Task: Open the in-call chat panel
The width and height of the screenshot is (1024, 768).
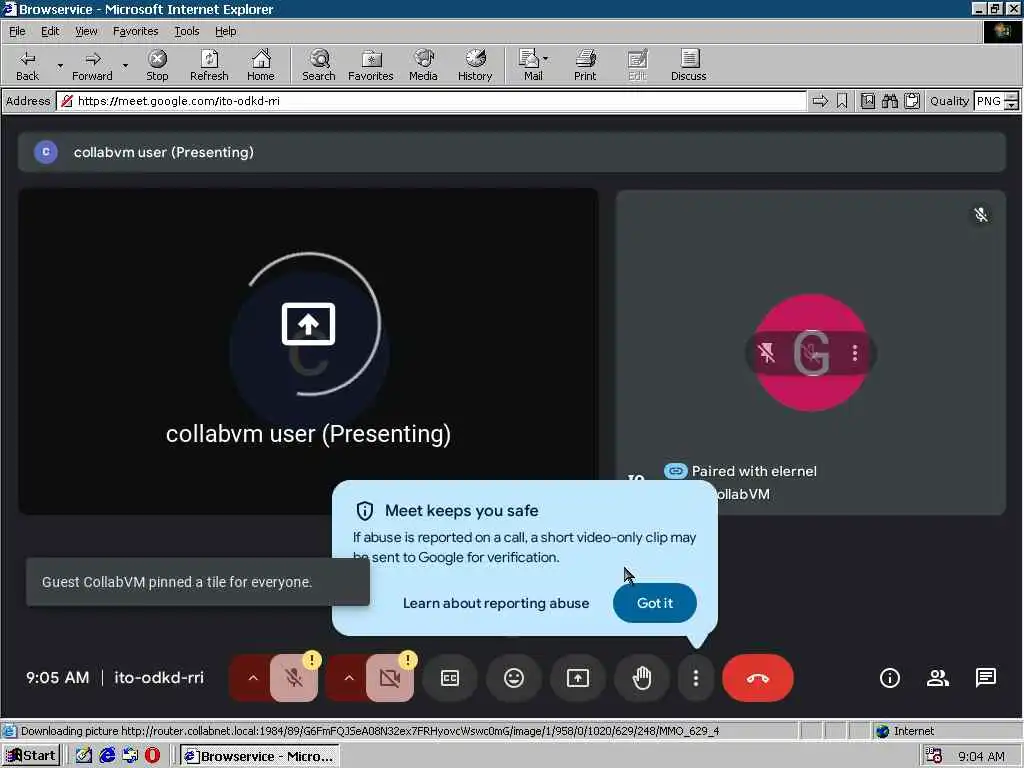Action: (985, 678)
